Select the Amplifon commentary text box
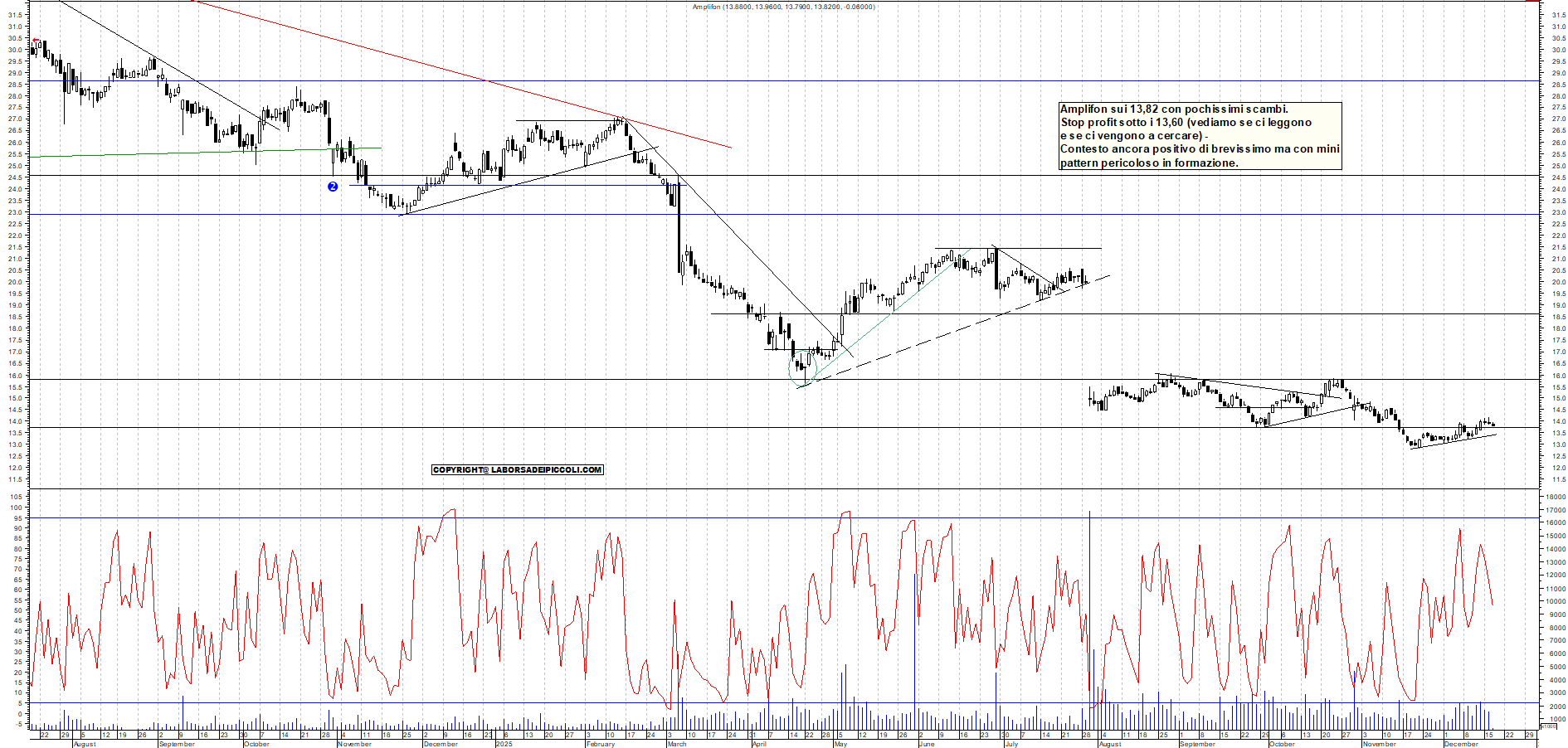This screenshot has width=1568, height=748. [1200, 136]
